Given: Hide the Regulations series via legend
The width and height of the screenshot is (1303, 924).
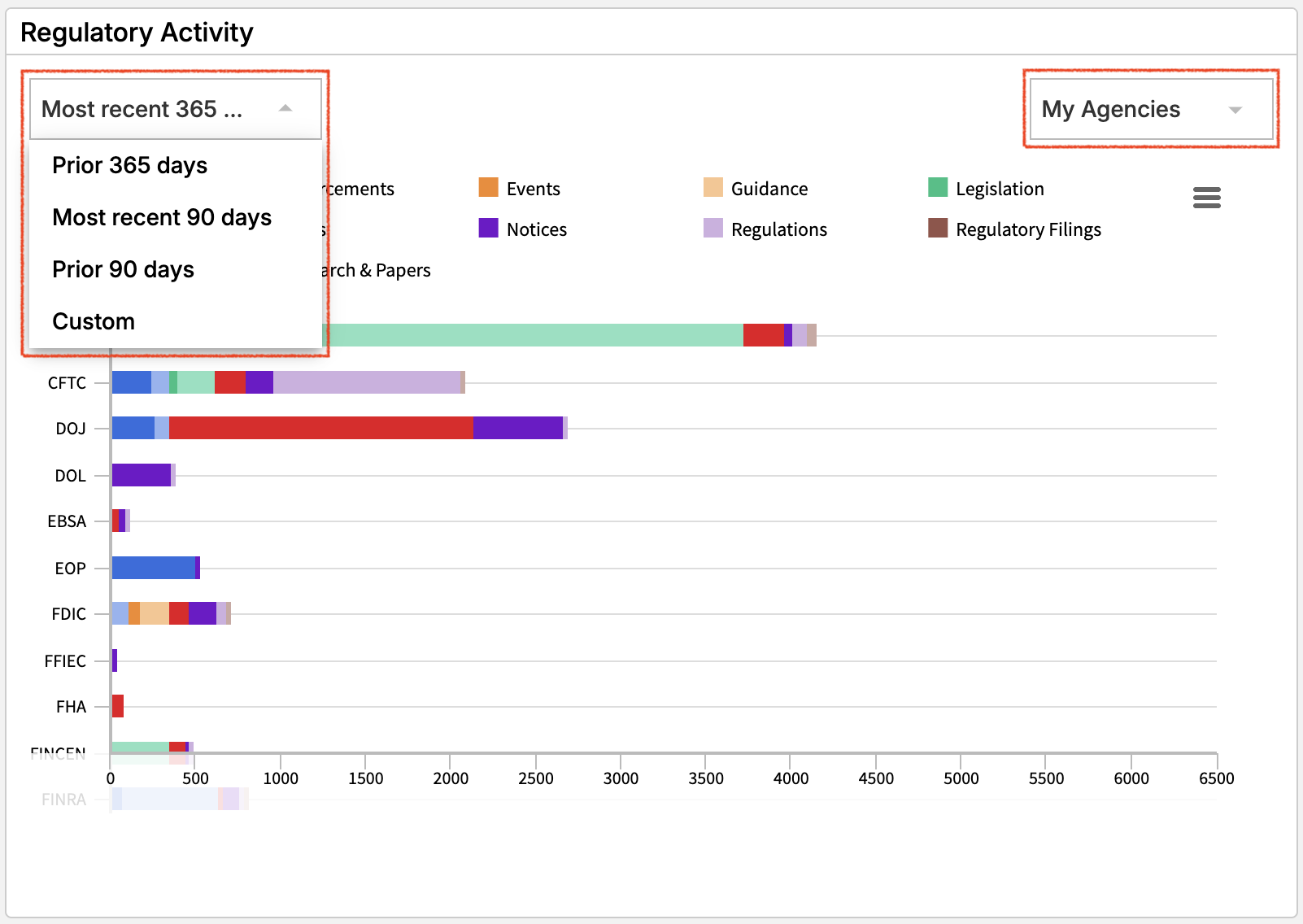Looking at the screenshot, I should coord(778,229).
